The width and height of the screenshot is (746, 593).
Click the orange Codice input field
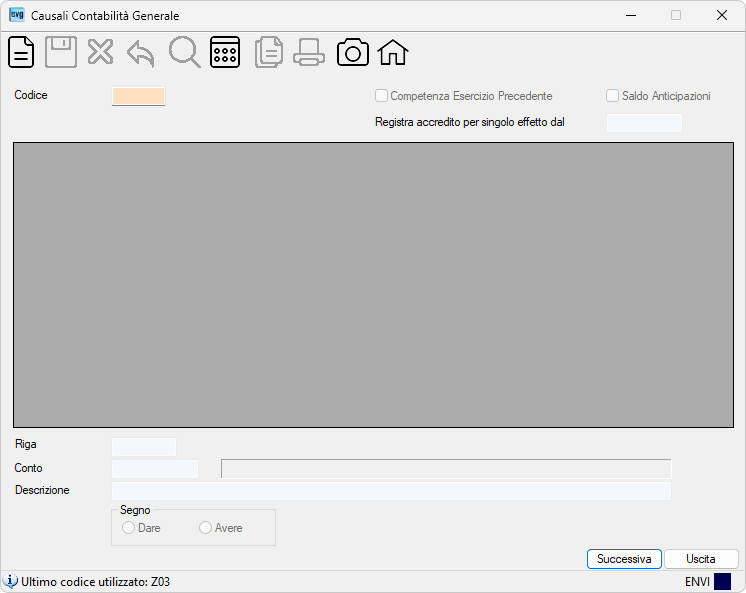pyautogui.click(x=138, y=96)
